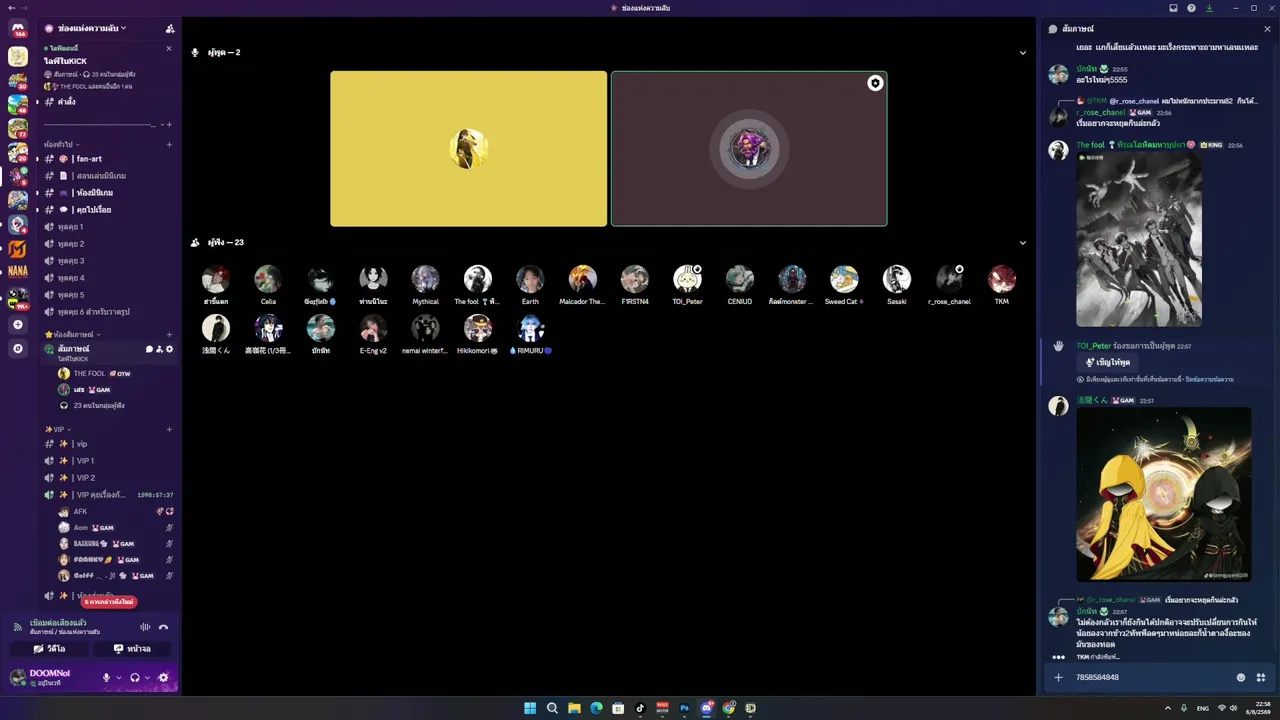Open edit settings for สัมภาษณ์ channel
Viewport: 1280px width, 720px height.
click(170, 349)
